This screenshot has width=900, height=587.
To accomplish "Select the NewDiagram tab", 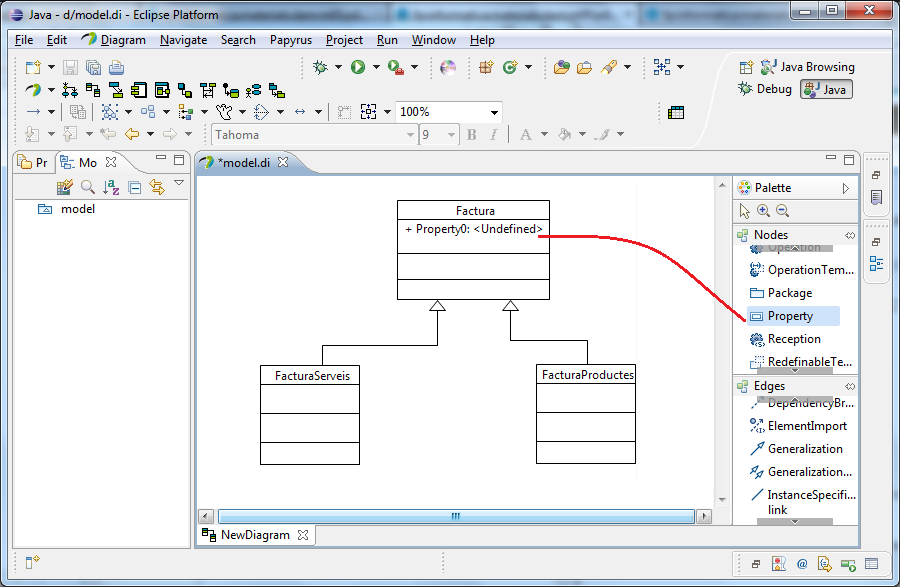I will click(254, 535).
